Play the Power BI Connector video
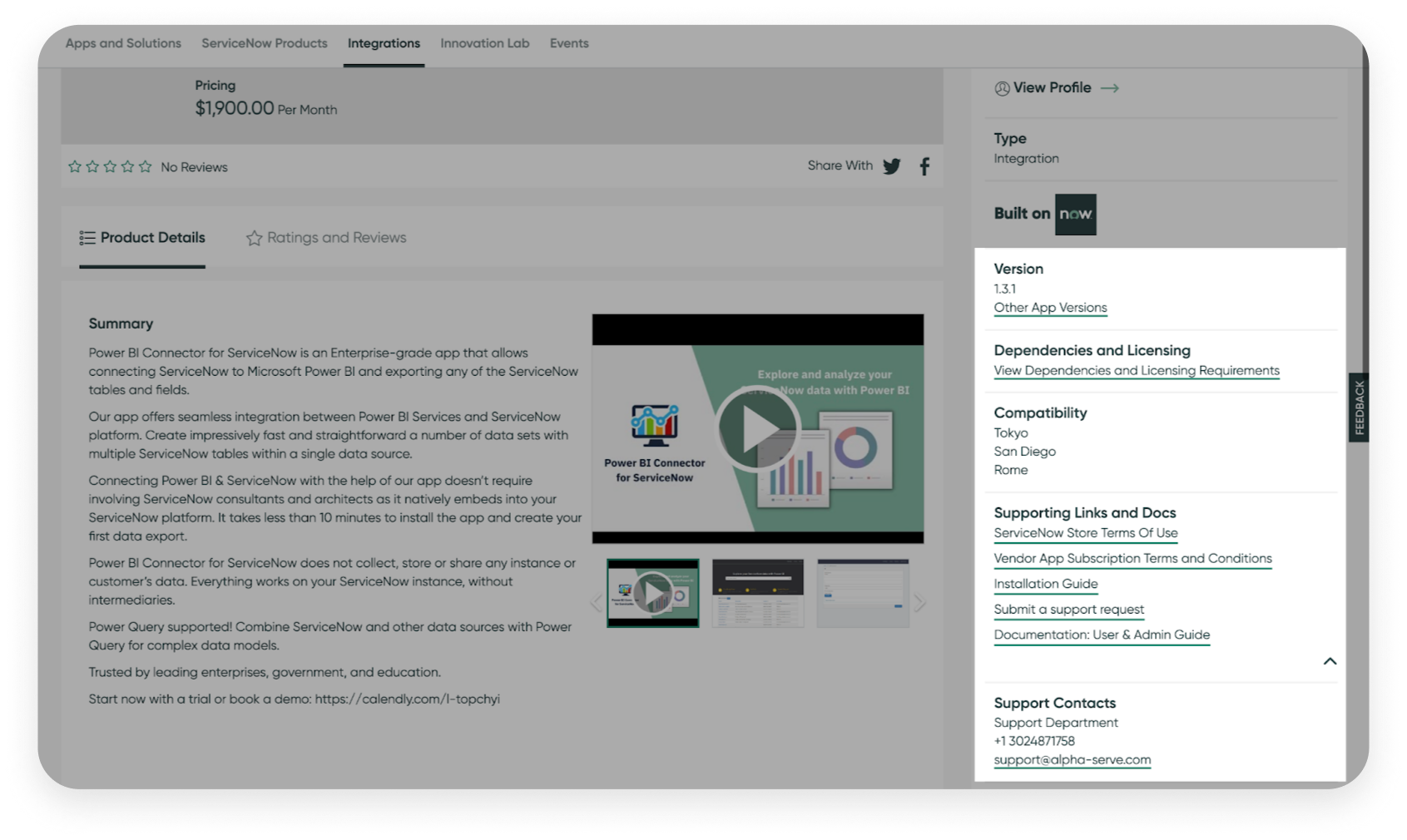 click(x=757, y=429)
